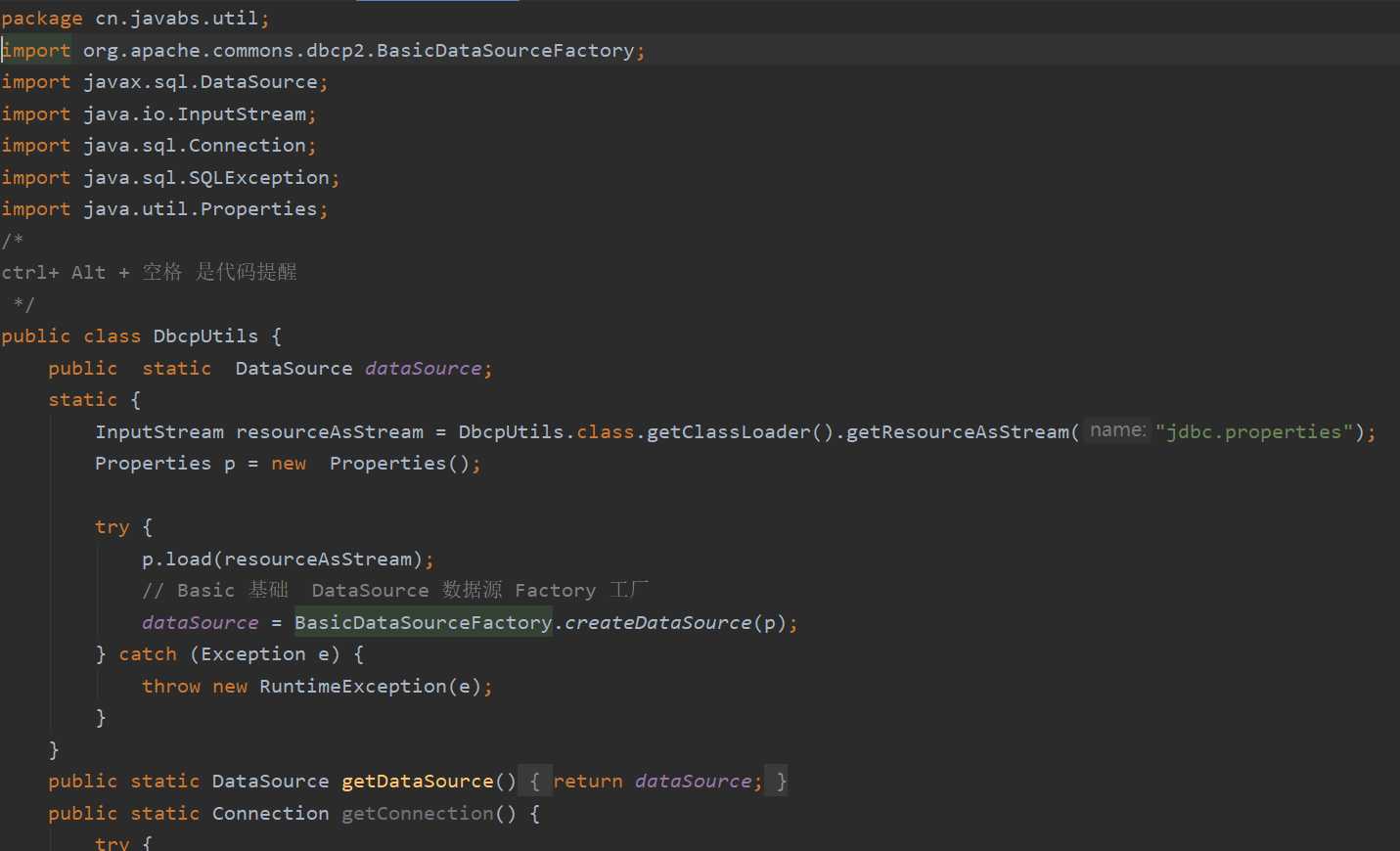Viewport: 1400px width, 851px height.
Task: Click highlighted BasicDataSourceFactory in the assignment
Action: click(424, 622)
